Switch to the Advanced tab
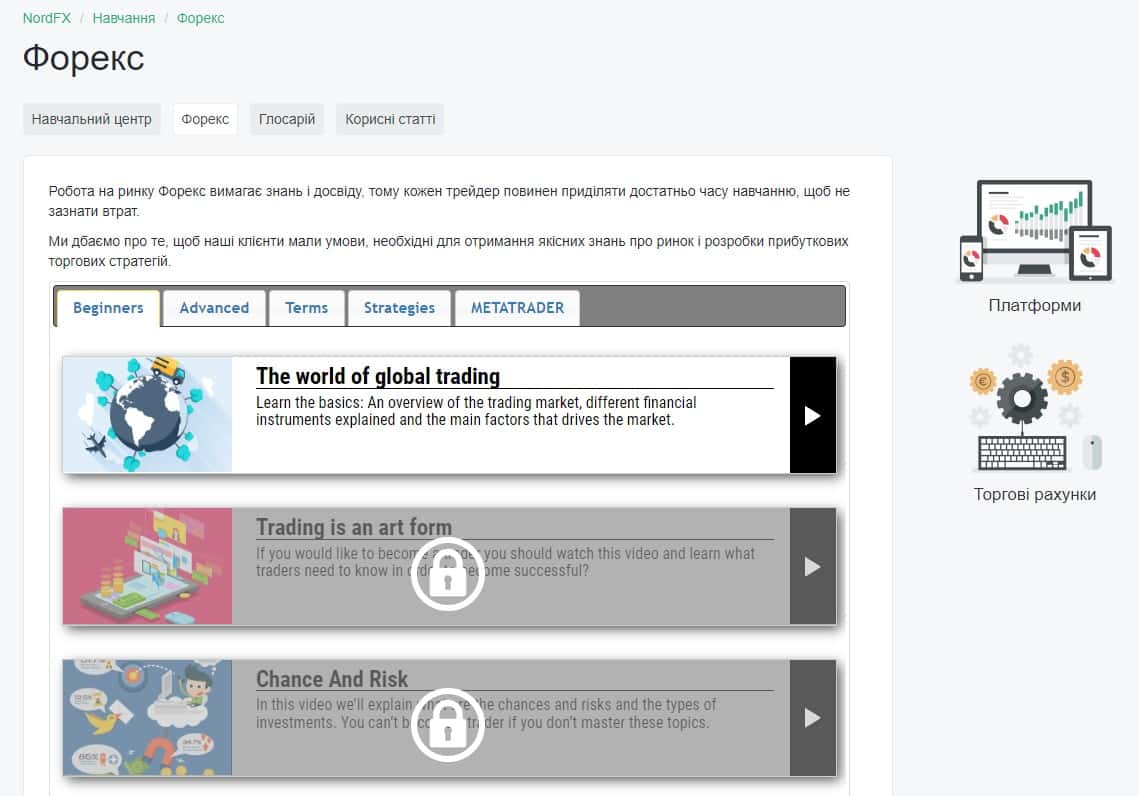Image resolution: width=1139 pixels, height=796 pixels. click(x=214, y=308)
